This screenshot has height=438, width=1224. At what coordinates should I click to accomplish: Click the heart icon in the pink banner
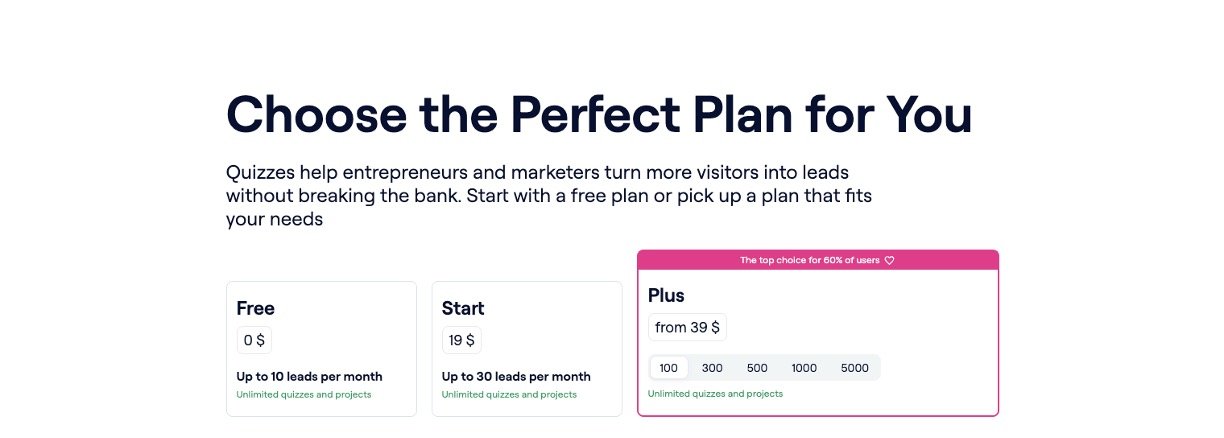coord(889,260)
